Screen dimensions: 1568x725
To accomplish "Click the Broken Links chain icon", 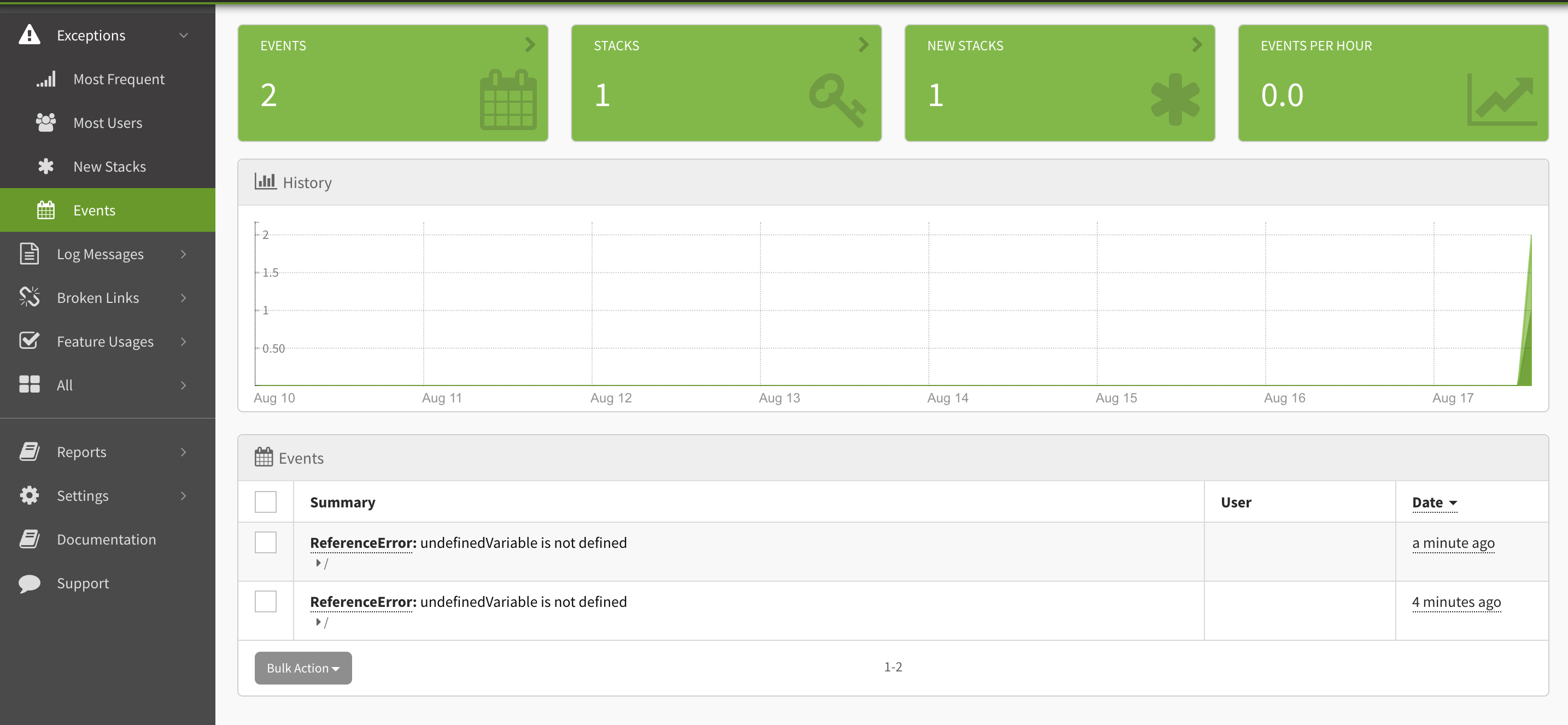I will tap(29, 297).
